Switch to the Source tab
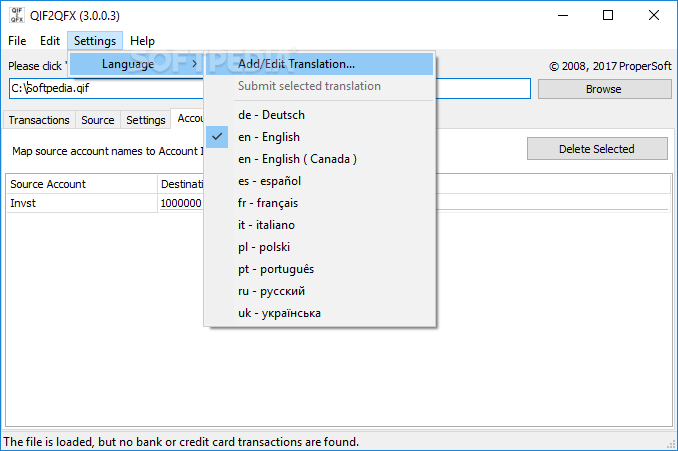 coord(98,120)
